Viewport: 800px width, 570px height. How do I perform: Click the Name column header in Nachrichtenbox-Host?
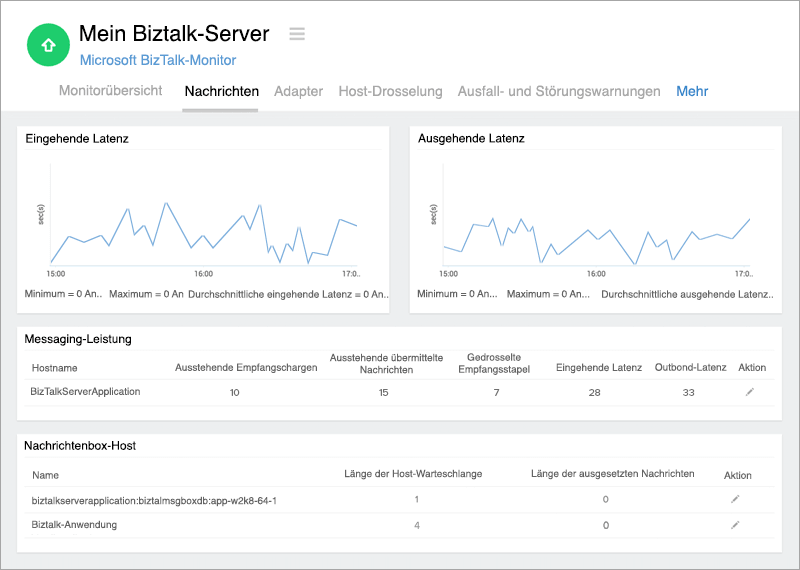pyautogui.click(x=45, y=475)
